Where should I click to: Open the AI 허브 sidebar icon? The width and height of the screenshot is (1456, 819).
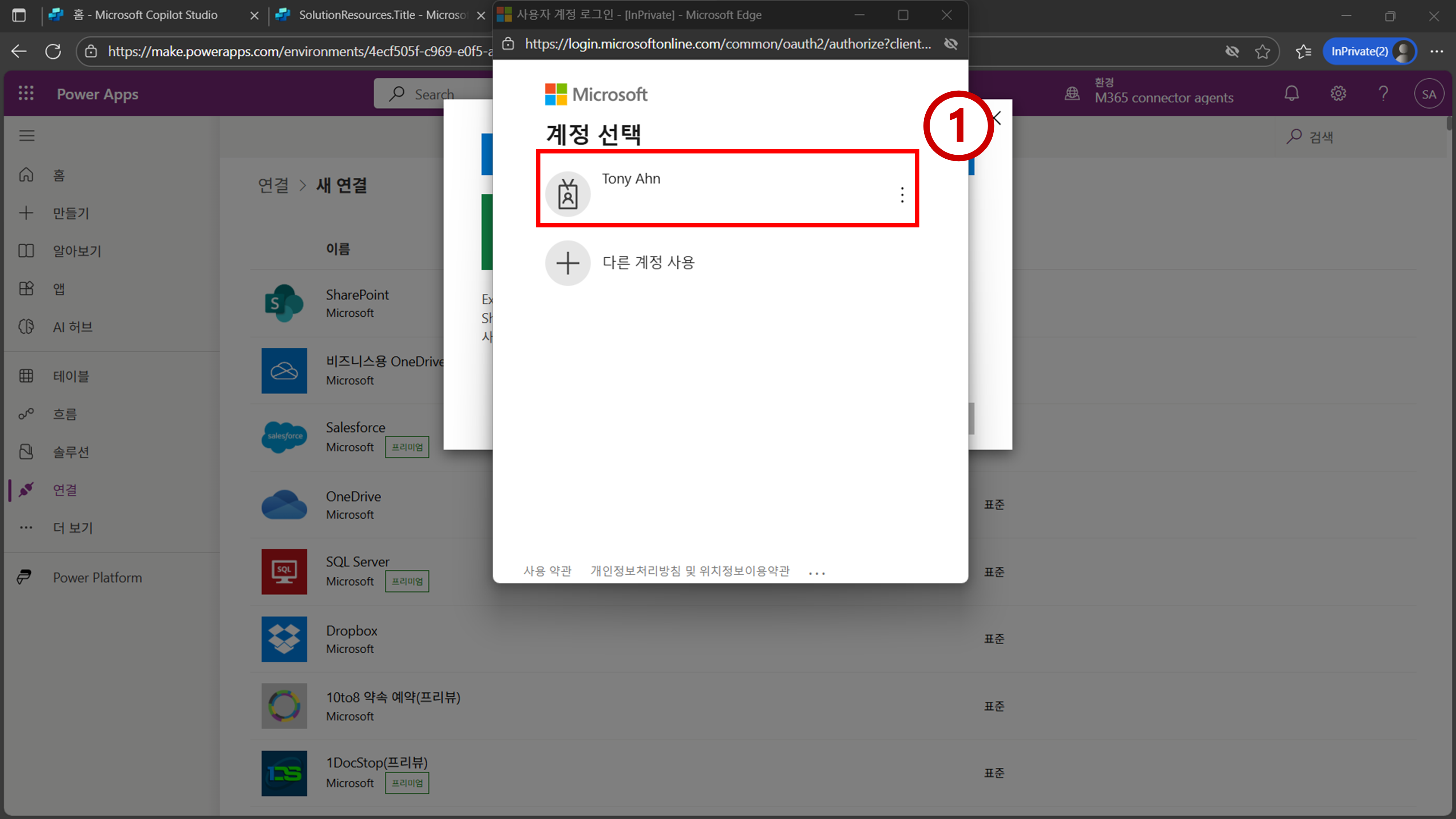tap(26, 327)
